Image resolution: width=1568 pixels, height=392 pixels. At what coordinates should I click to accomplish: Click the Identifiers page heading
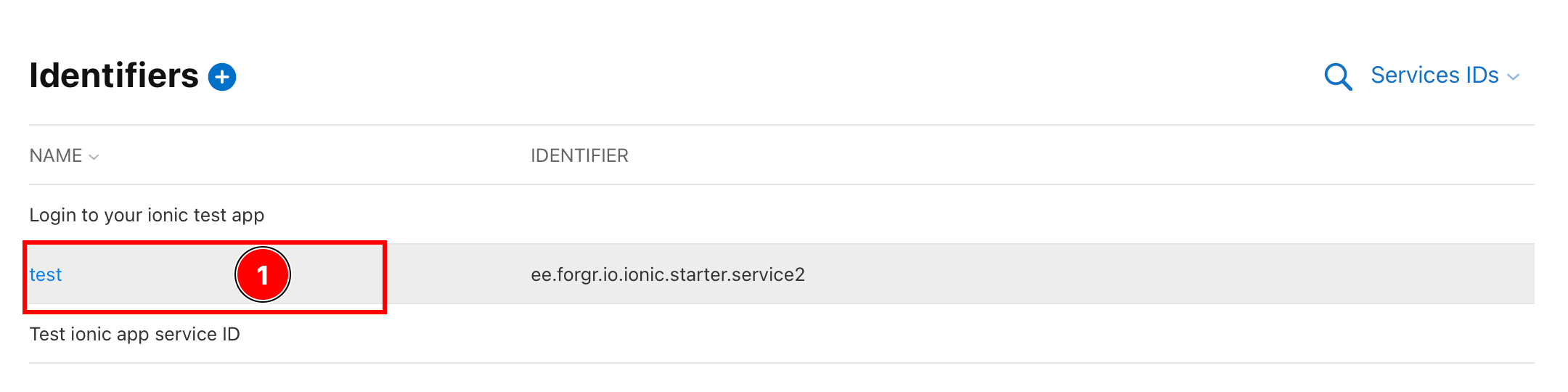click(x=114, y=75)
